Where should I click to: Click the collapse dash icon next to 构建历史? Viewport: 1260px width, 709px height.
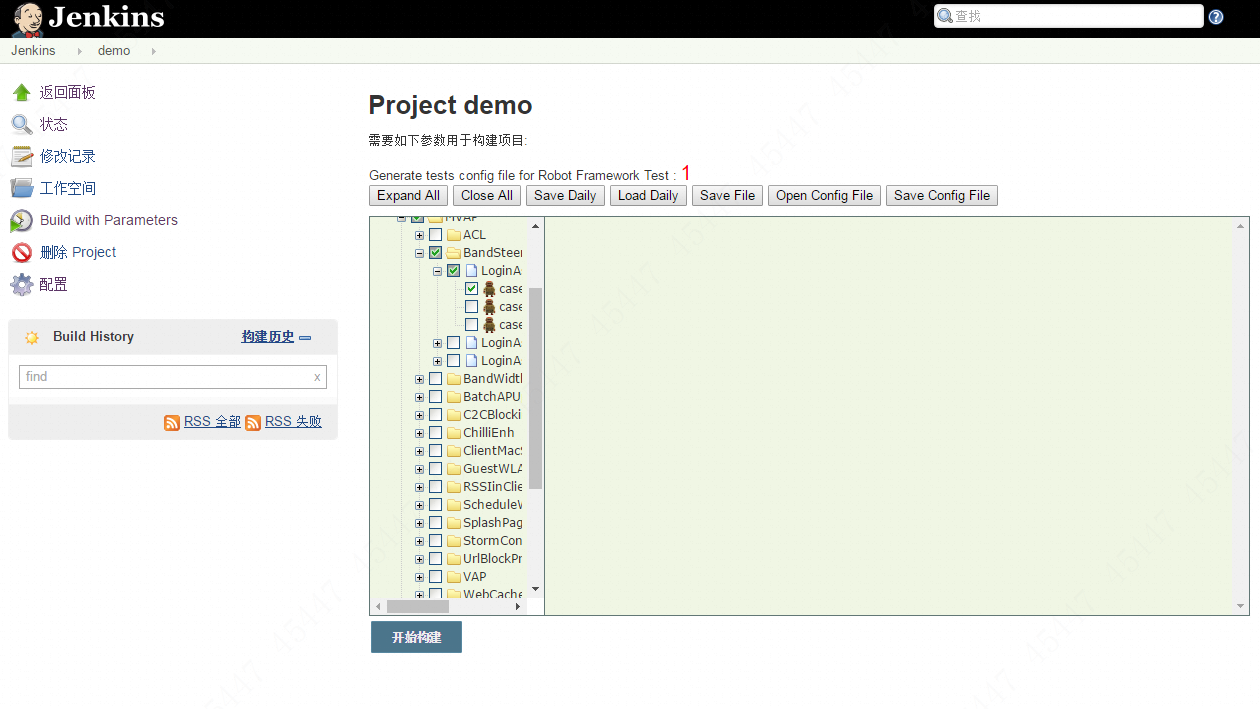coord(305,338)
